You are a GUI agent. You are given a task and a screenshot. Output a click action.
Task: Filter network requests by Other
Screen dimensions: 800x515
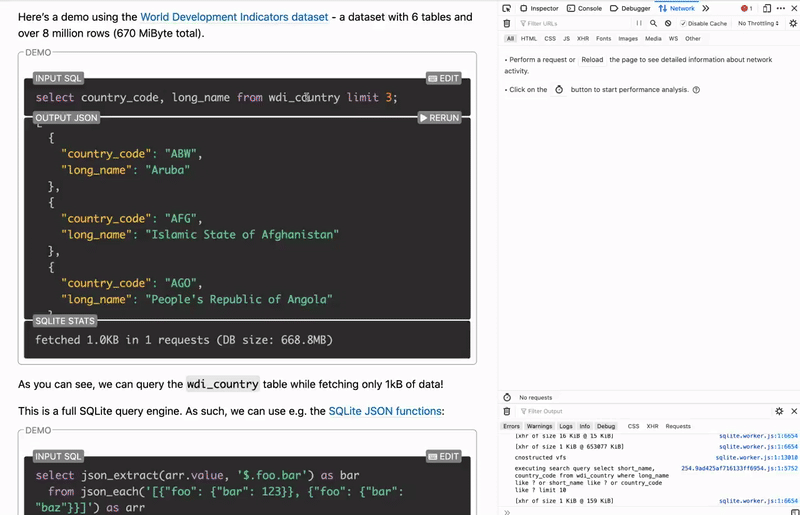point(693,39)
